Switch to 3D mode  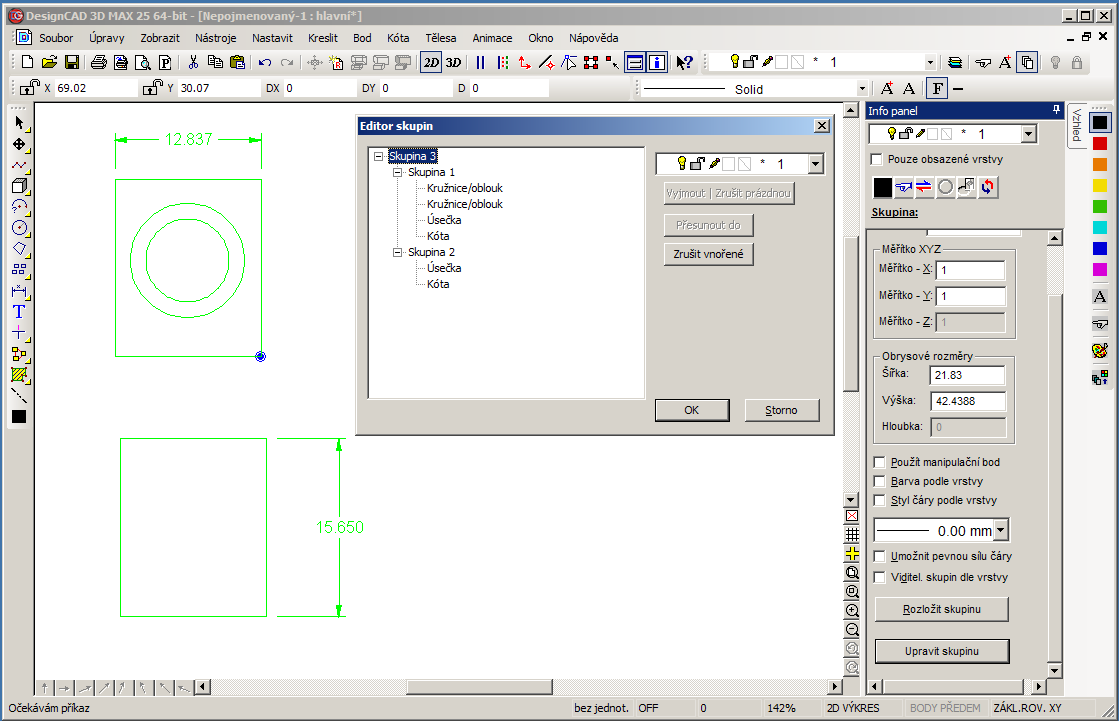453,63
